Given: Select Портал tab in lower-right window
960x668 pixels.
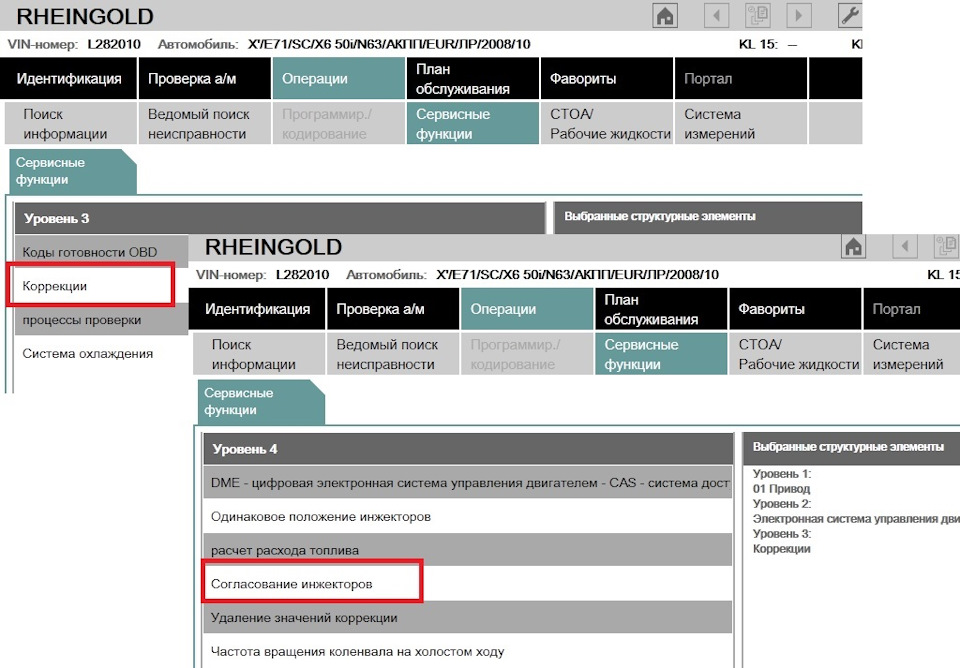Looking at the screenshot, I should coord(912,309).
